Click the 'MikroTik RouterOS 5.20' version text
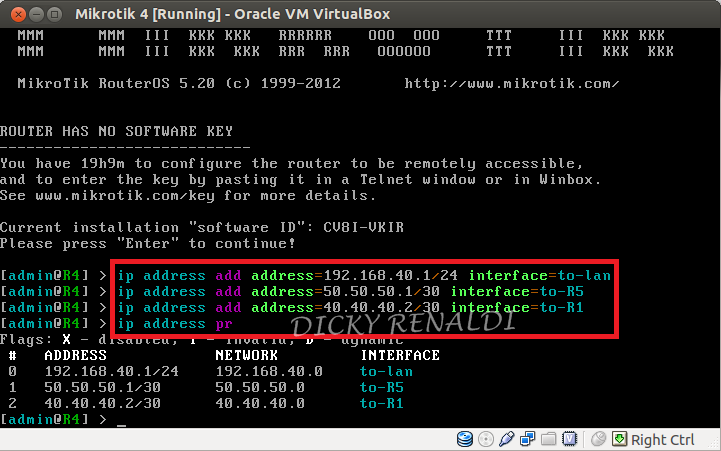Screen dimensions: 721x451 pos(116,84)
